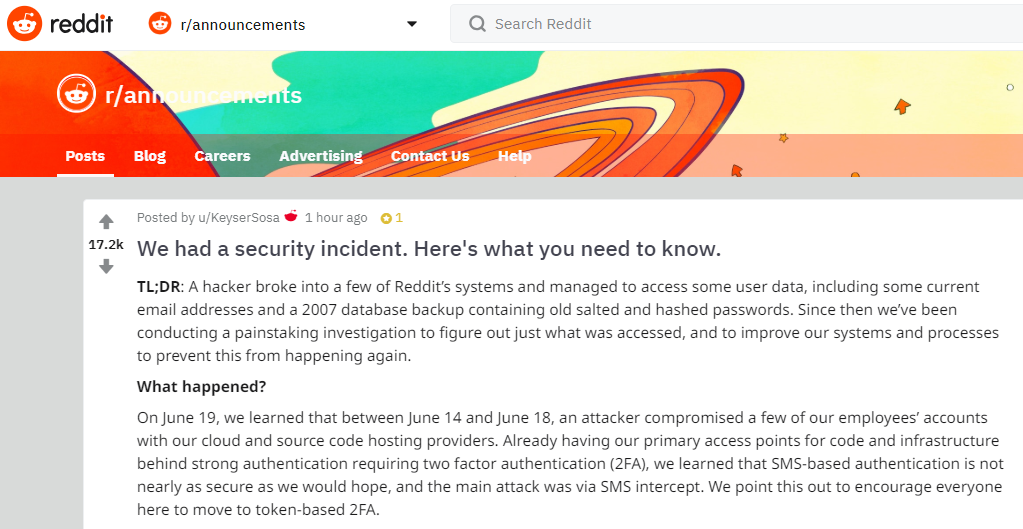Visit u/KeyserSosa's profile link
1023x529 pixels.
(239, 217)
